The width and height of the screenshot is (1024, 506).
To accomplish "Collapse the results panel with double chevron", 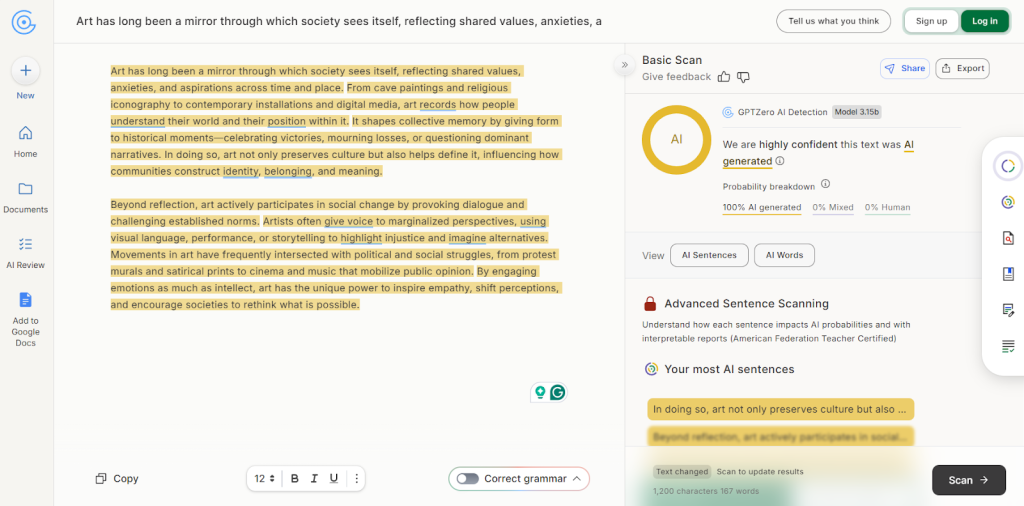I will tap(625, 65).
